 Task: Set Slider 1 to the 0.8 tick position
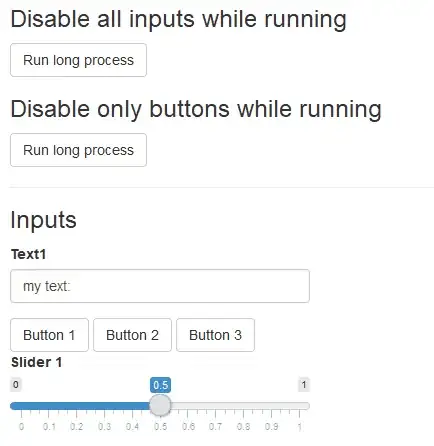243,406
